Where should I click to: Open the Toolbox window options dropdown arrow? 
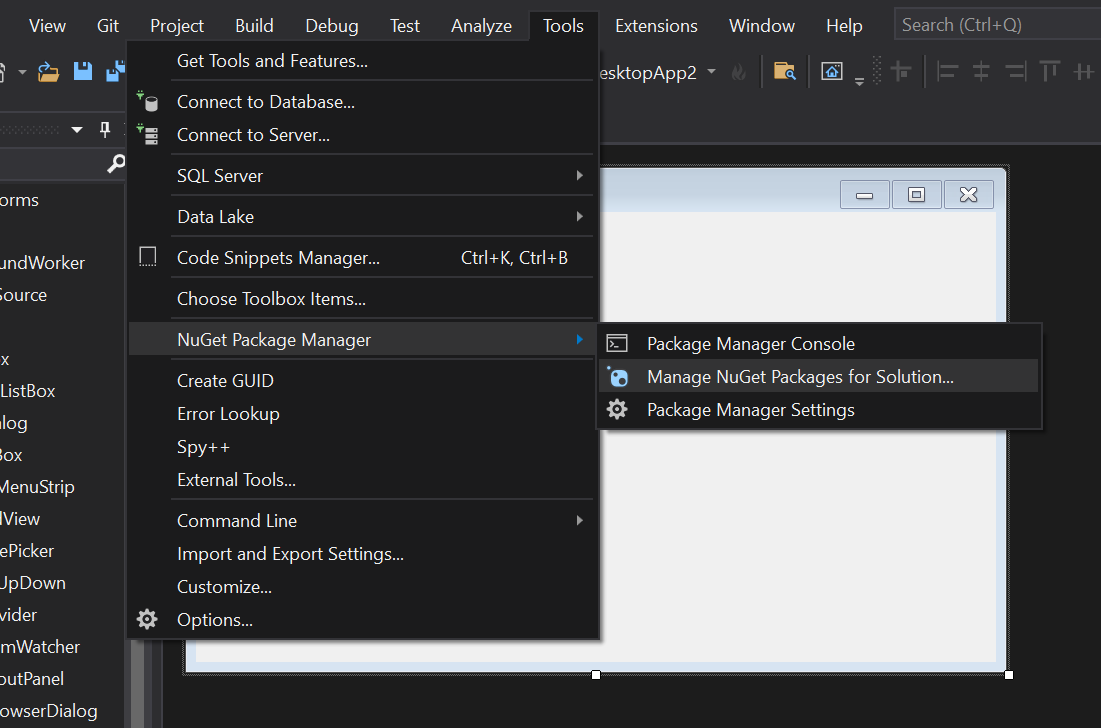point(77,130)
